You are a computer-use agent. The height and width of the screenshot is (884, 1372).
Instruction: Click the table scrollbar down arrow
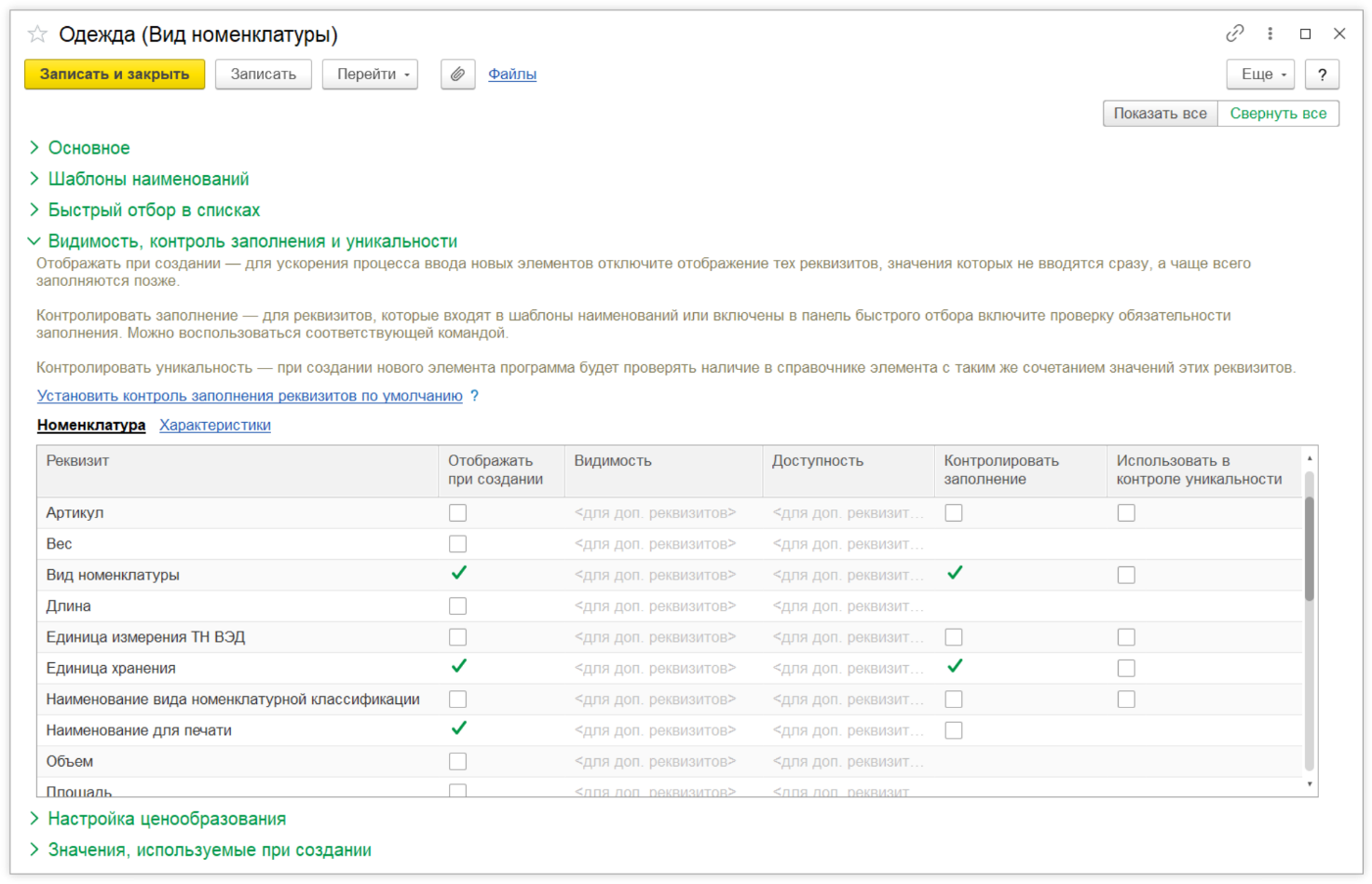[x=1310, y=784]
